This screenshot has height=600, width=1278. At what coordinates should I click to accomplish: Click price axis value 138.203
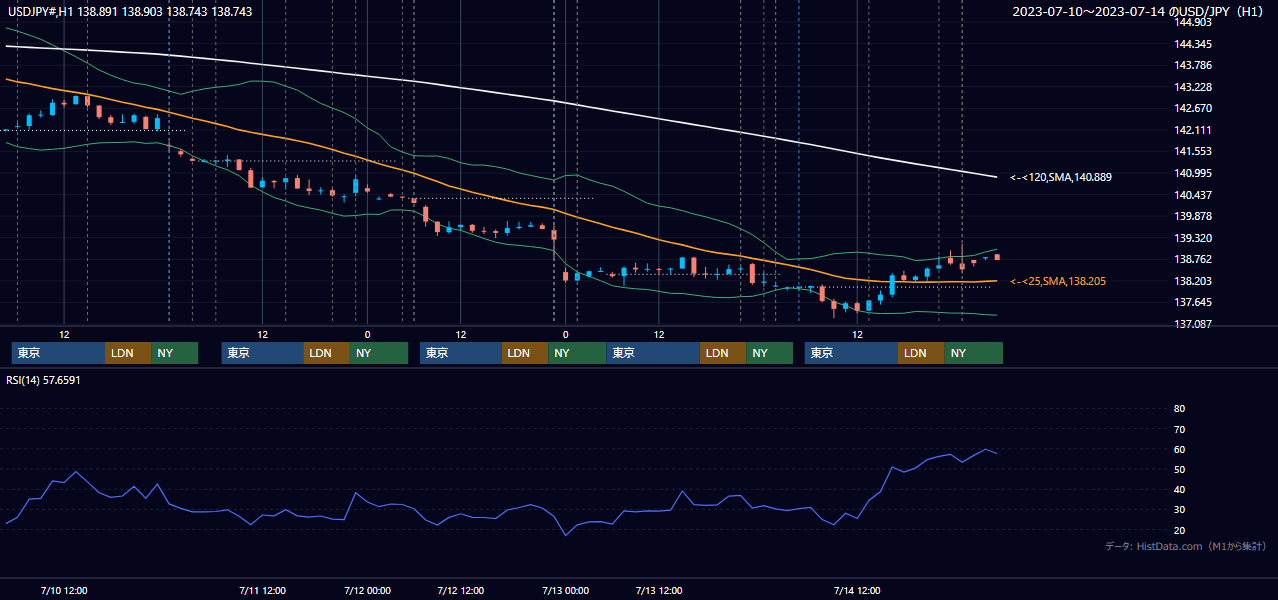(1193, 281)
